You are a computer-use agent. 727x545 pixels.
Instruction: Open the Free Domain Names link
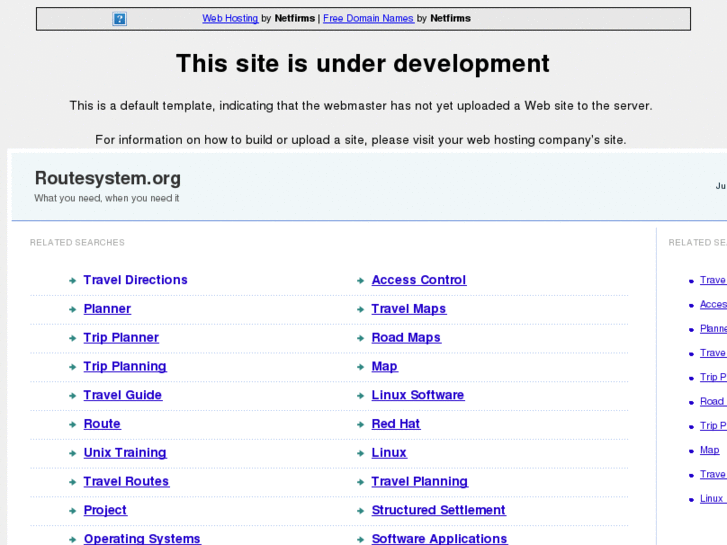coord(368,18)
